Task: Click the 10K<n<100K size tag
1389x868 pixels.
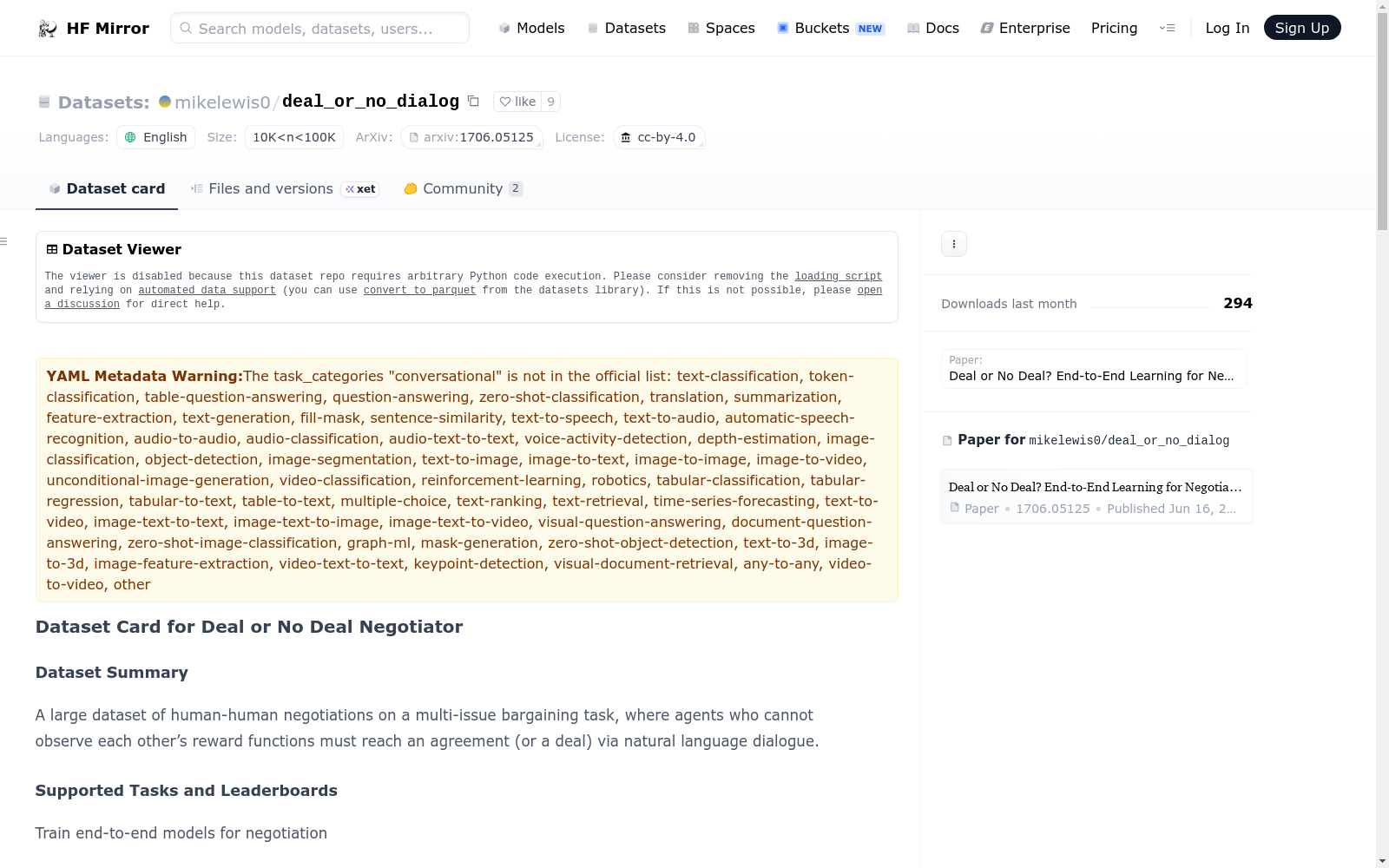Action: [x=294, y=137]
